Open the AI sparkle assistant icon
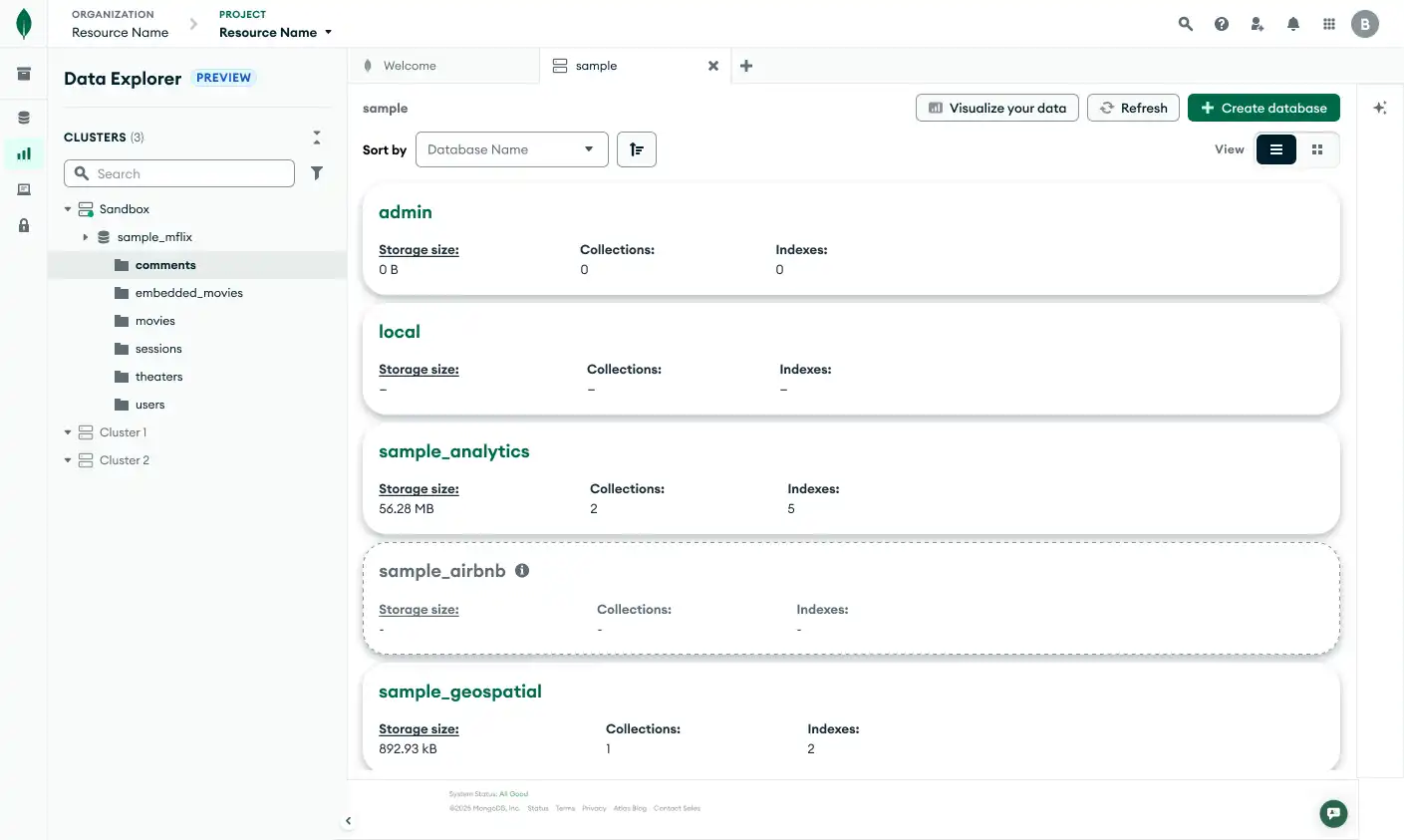 pos(1380,107)
